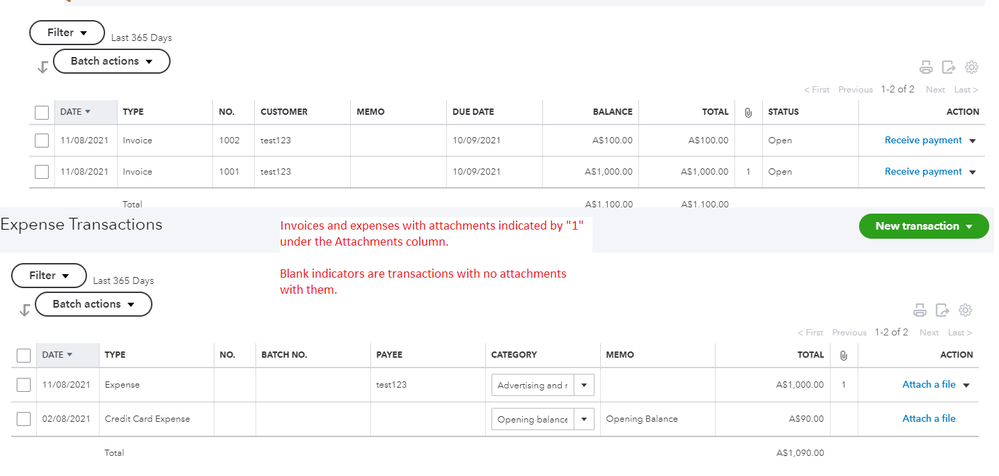Open invoice table settings gear

coord(971,67)
